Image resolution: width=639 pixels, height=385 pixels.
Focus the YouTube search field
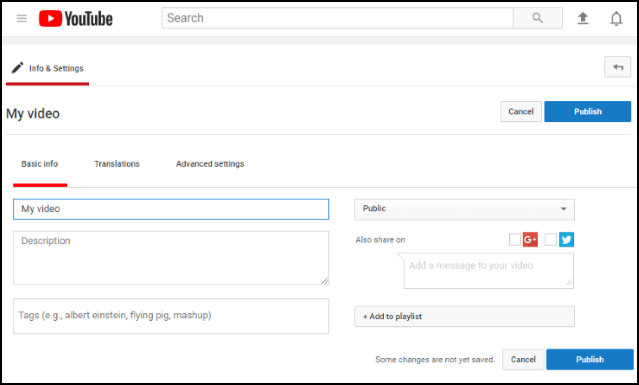337,18
